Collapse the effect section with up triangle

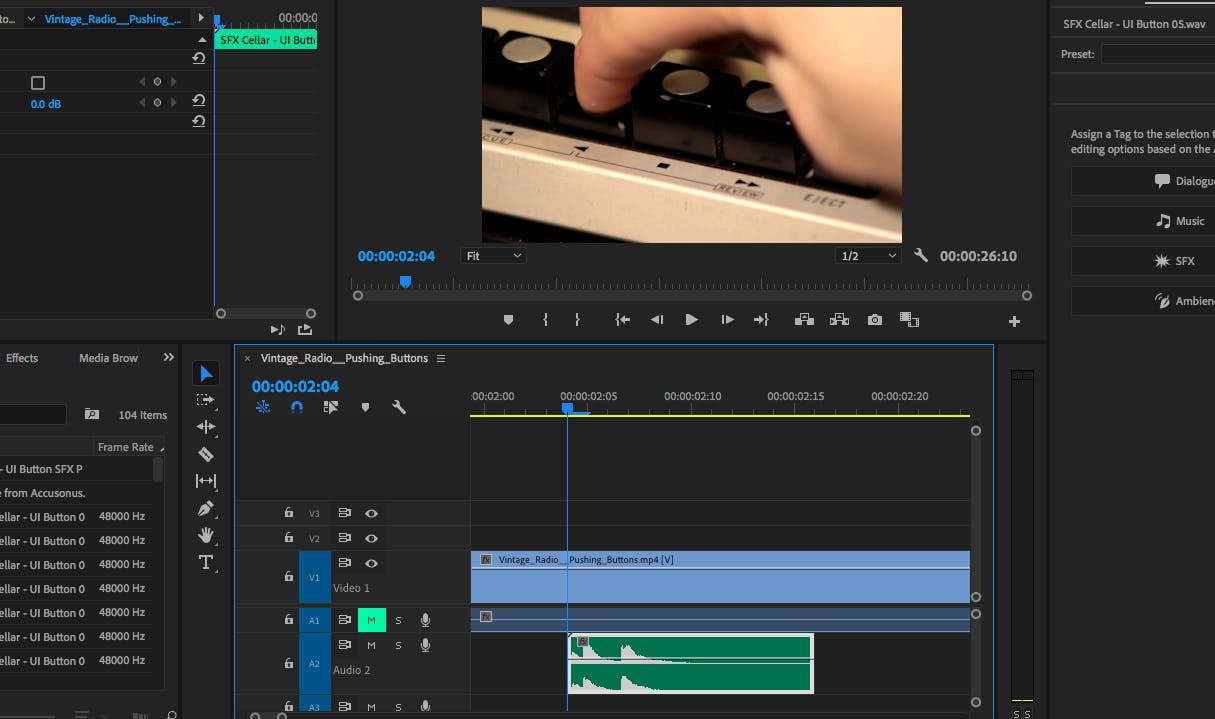pos(201,40)
